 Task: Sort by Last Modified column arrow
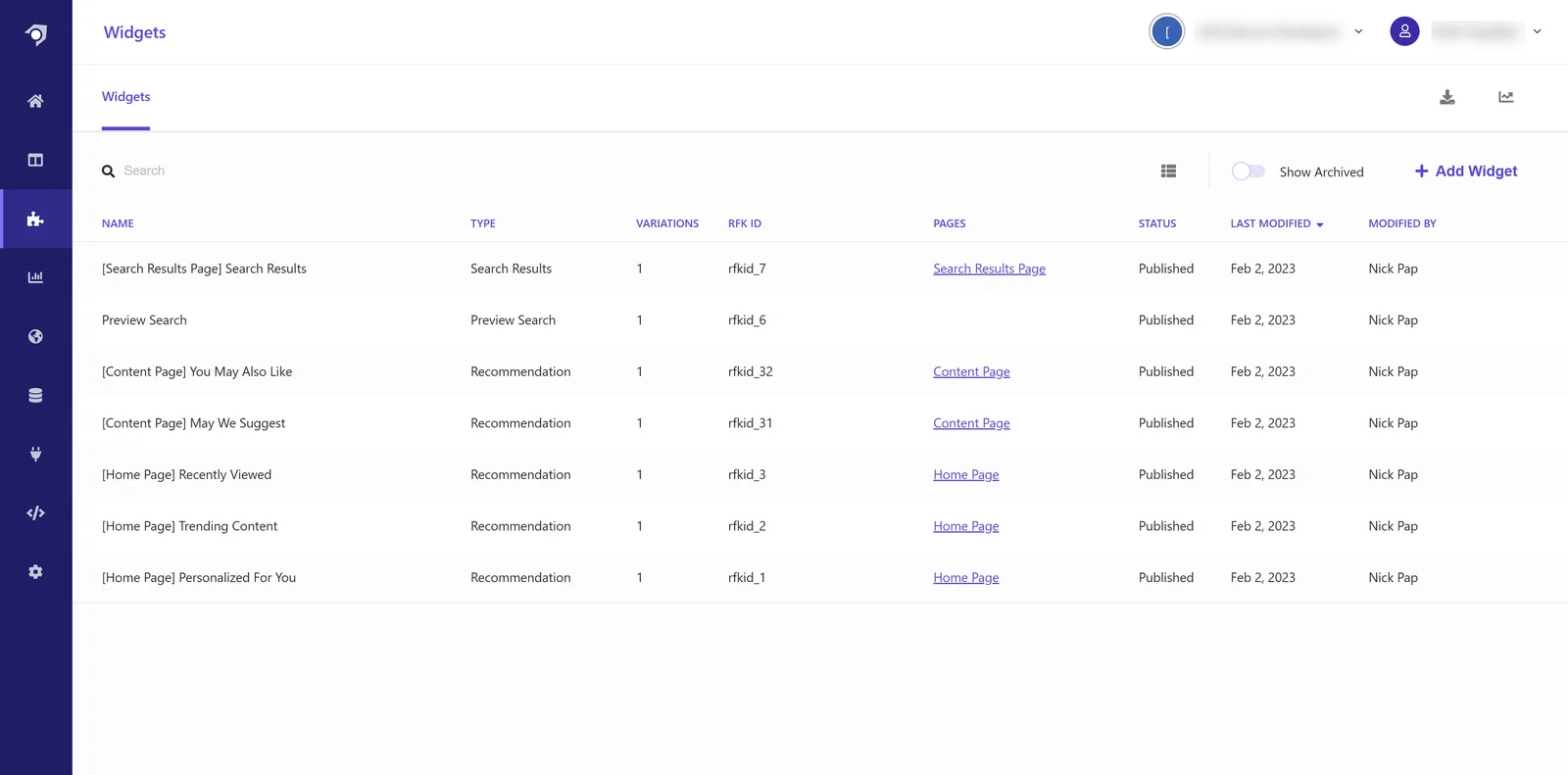[1320, 224]
